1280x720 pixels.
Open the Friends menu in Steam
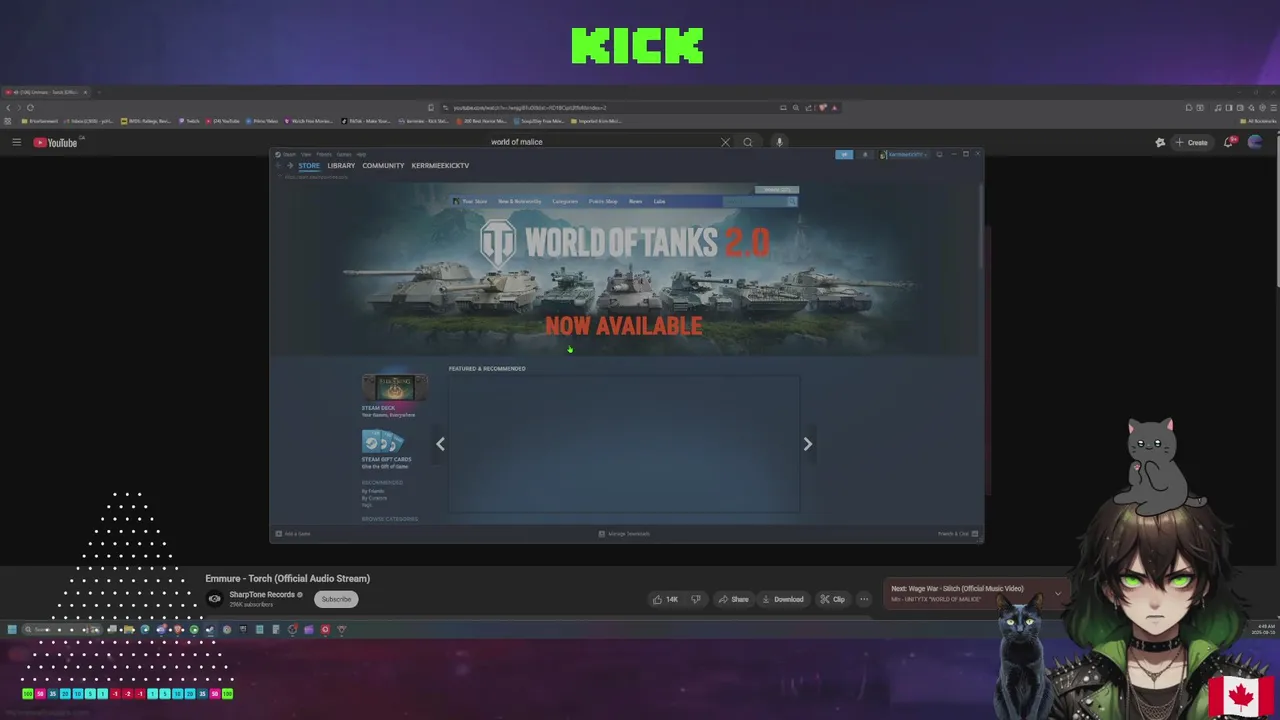pyautogui.click(x=324, y=154)
